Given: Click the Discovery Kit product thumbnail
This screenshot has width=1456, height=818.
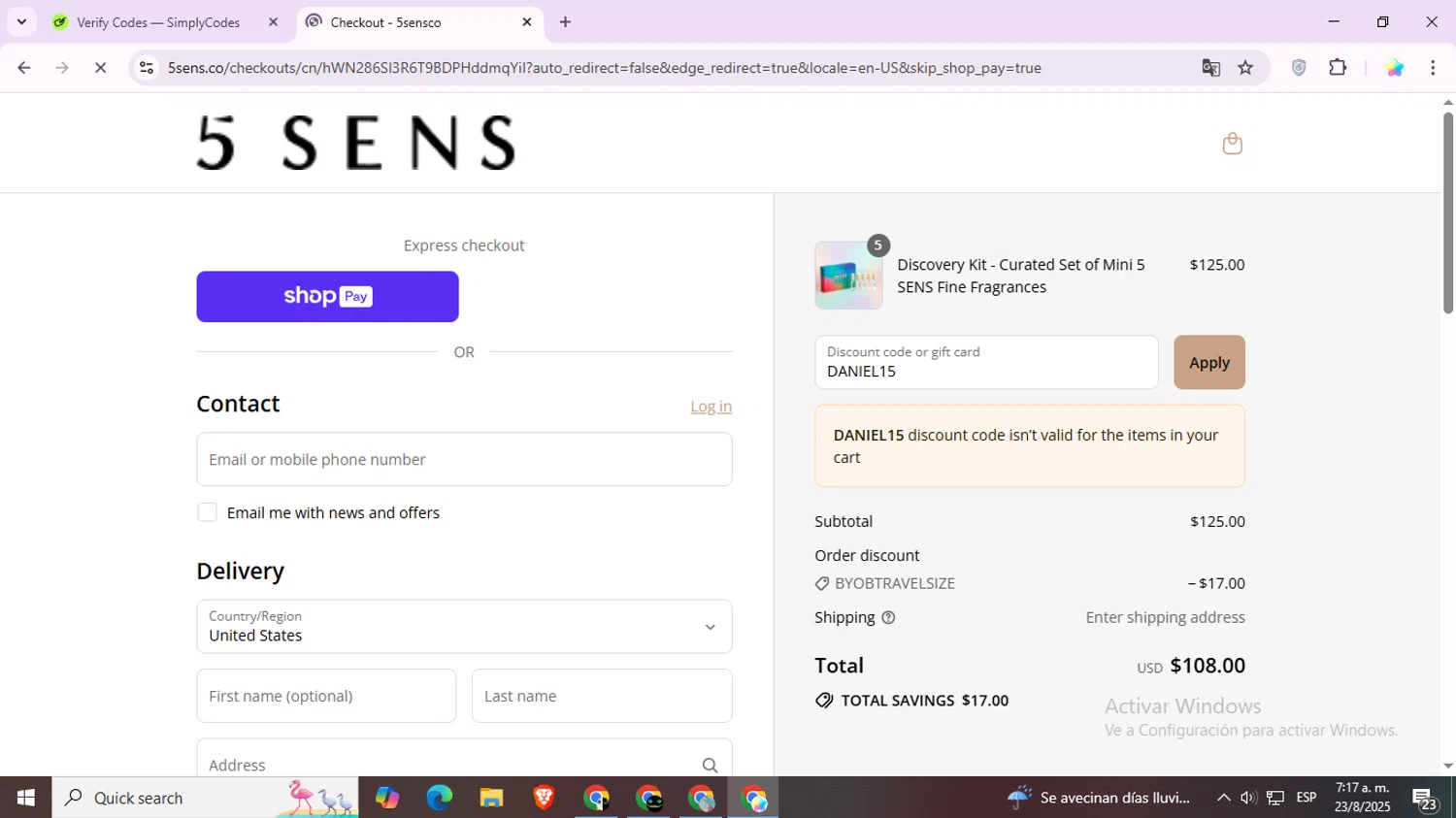Looking at the screenshot, I should click(848, 276).
